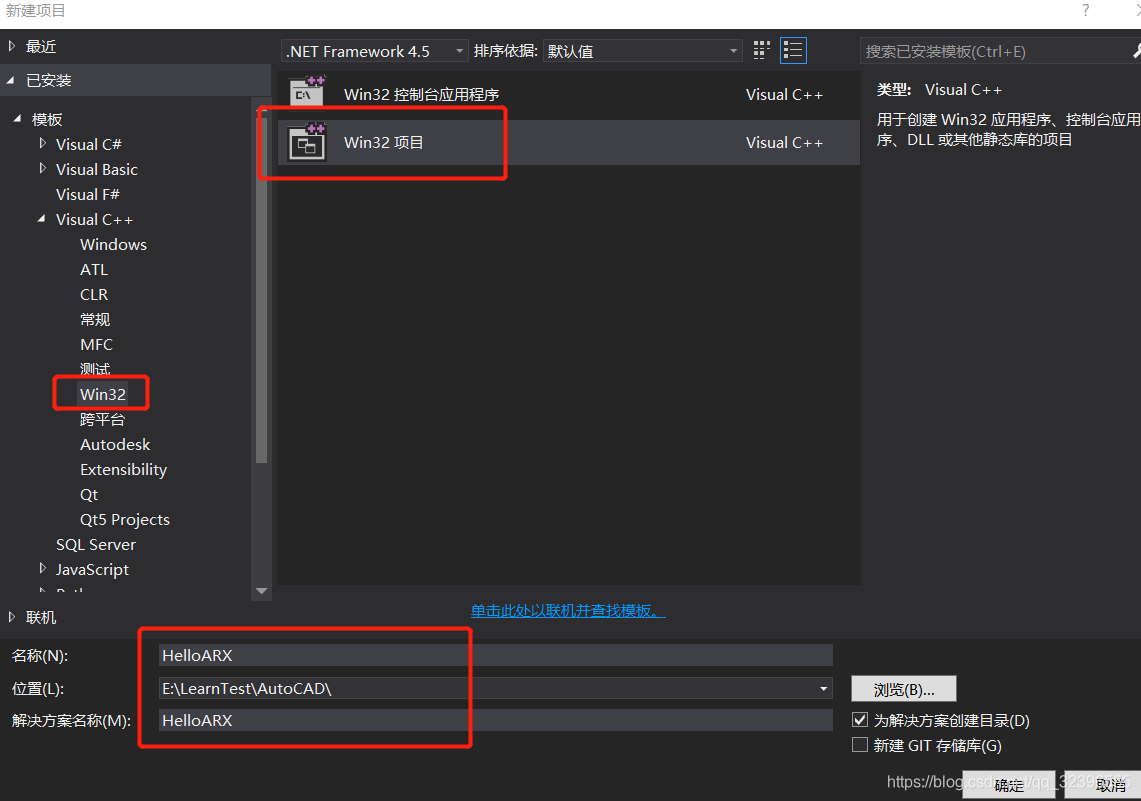Enable new GIT repository checkbox
The image size is (1141, 801).
pyautogui.click(x=860, y=744)
